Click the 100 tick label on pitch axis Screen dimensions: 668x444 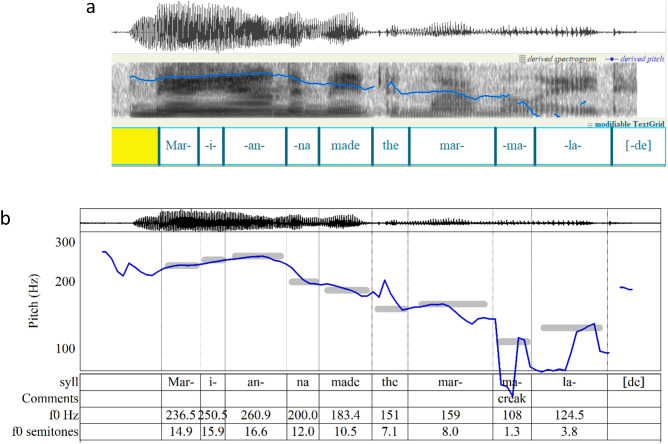[65, 349]
